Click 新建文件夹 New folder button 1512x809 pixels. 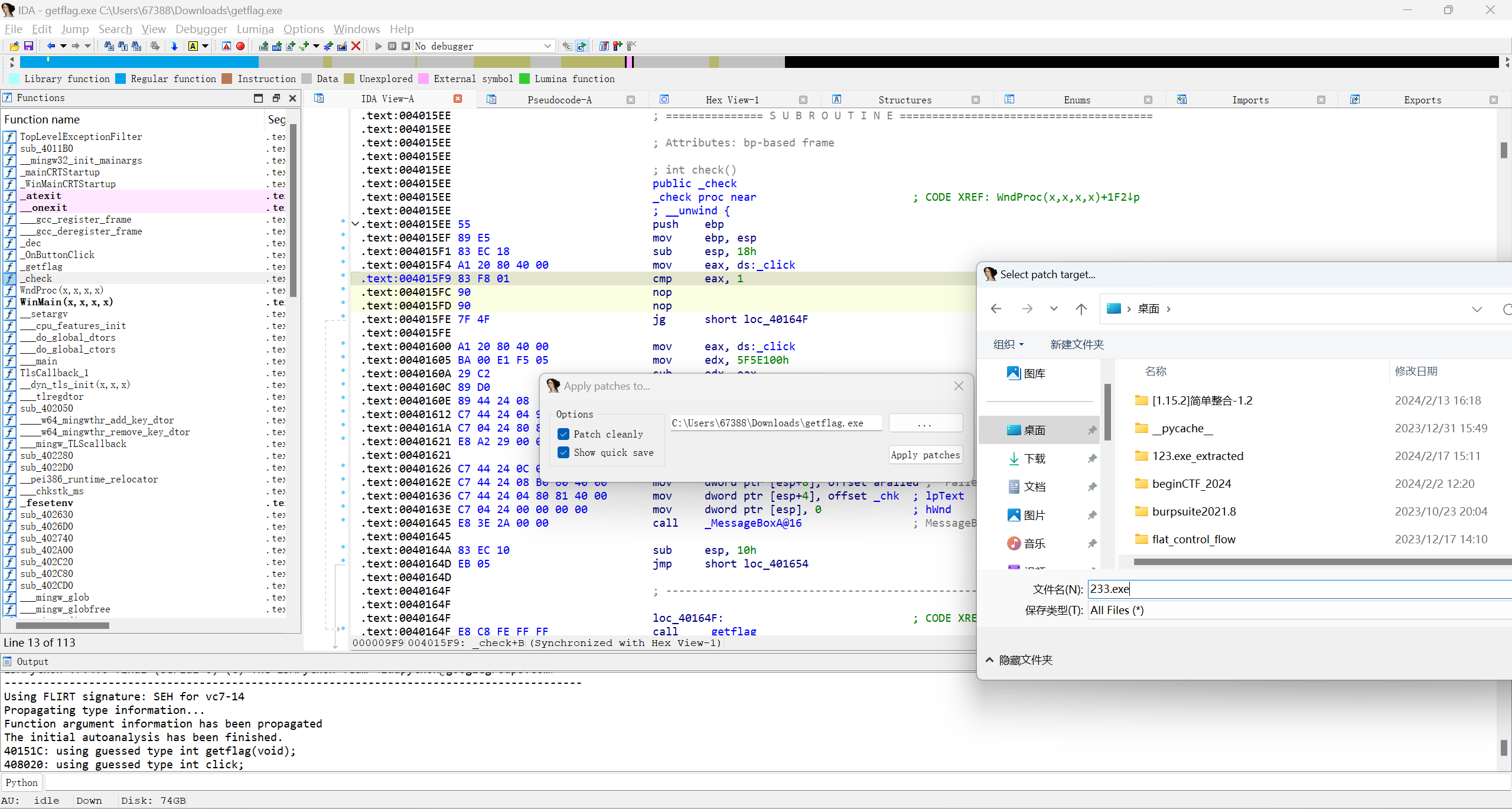click(1077, 344)
